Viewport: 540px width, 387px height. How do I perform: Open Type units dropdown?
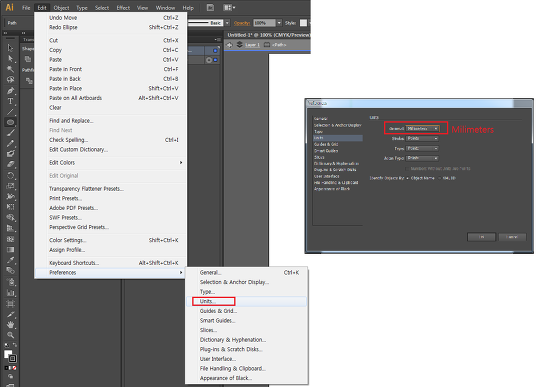tap(422, 148)
